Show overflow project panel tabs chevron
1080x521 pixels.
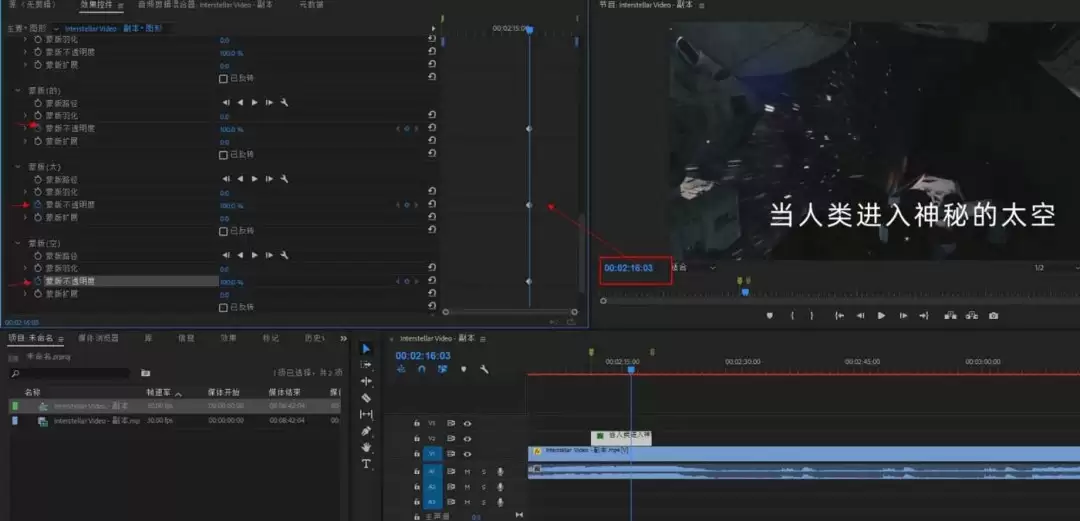(343, 338)
